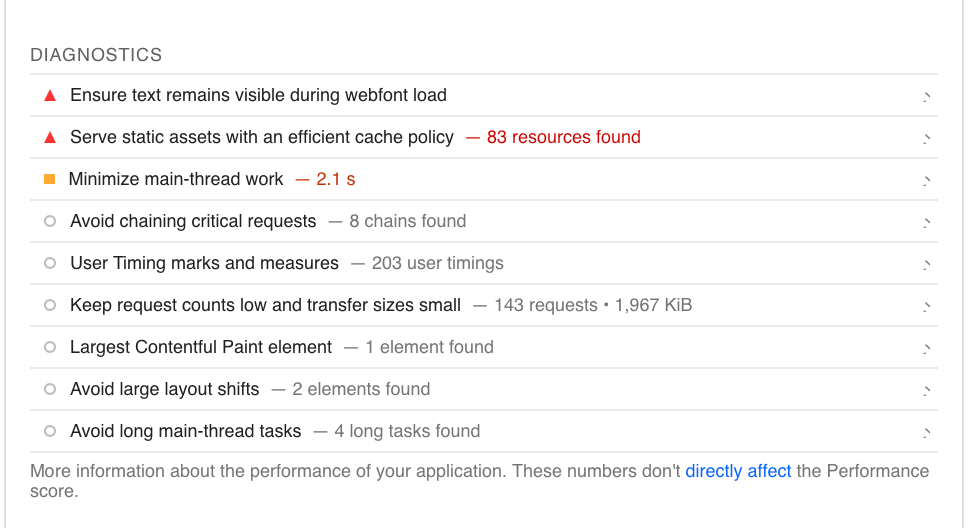Open the 'directly affect' link
This screenshot has height=528, width=970.
[x=738, y=471]
